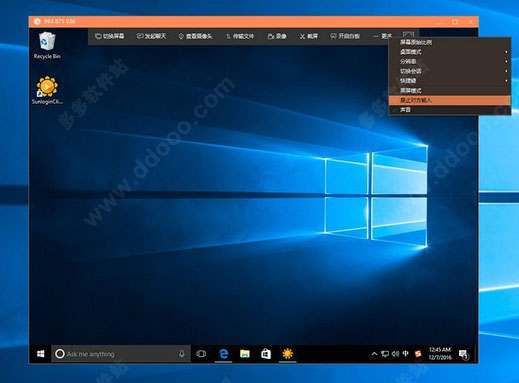Expand the 分辨率 resolution submenu

pyautogui.click(x=450, y=62)
